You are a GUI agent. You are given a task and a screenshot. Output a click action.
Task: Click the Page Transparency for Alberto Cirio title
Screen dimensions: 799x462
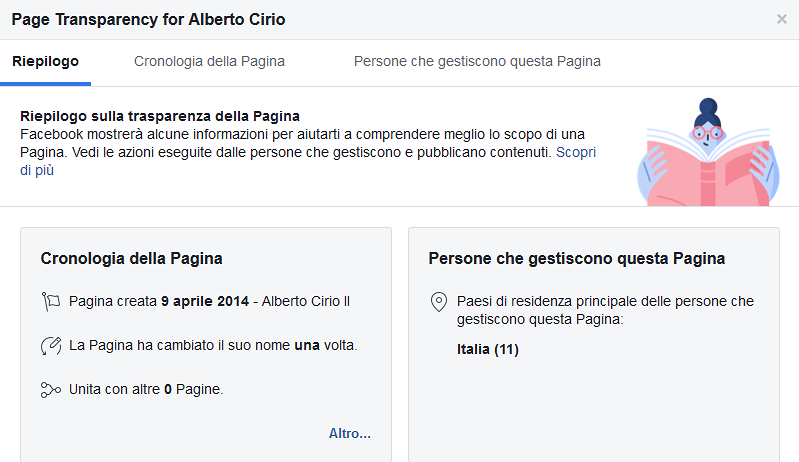click(x=148, y=19)
